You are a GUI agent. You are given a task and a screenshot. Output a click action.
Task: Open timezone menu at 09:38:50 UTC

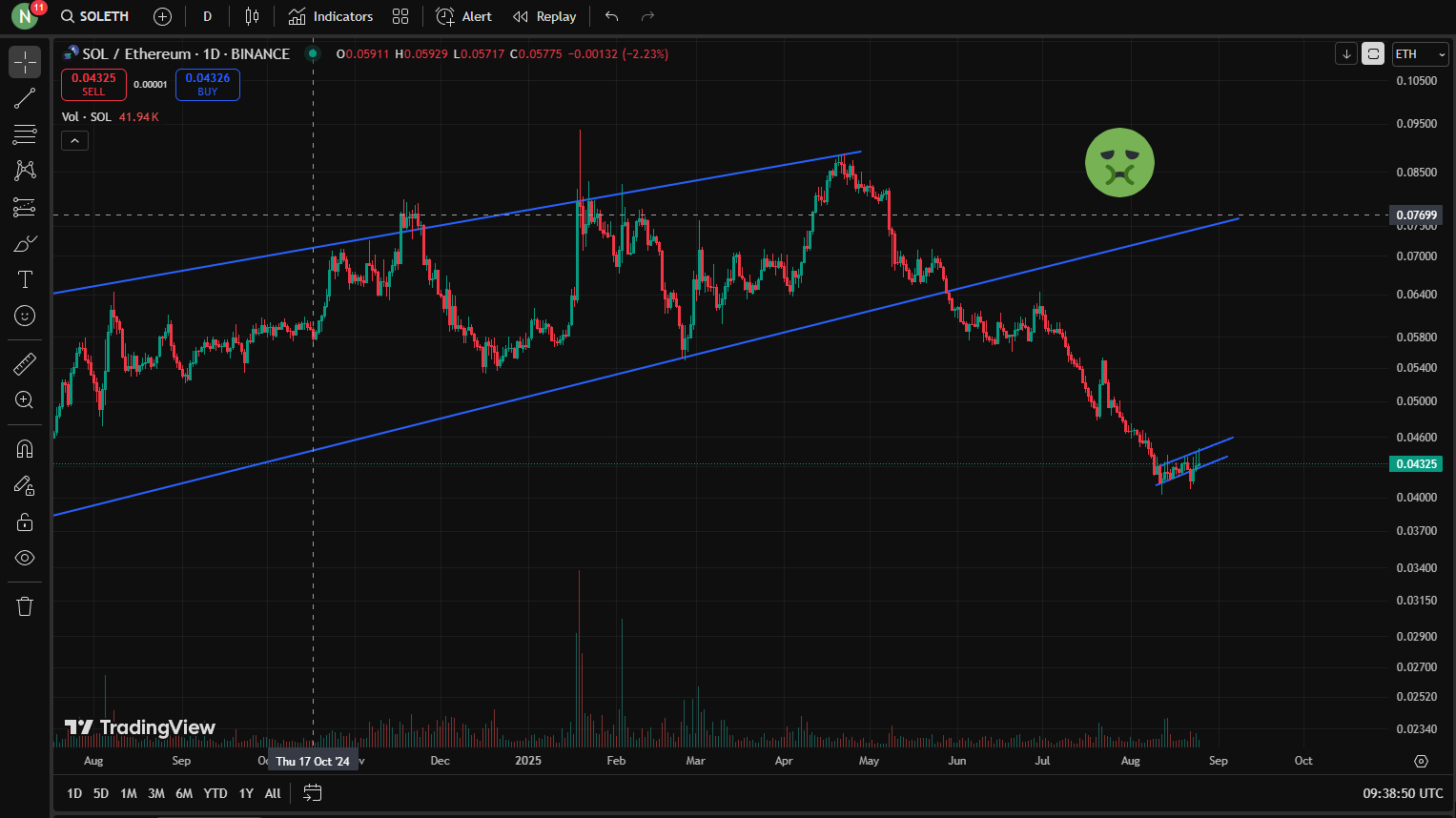click(x=1403, y=793)
